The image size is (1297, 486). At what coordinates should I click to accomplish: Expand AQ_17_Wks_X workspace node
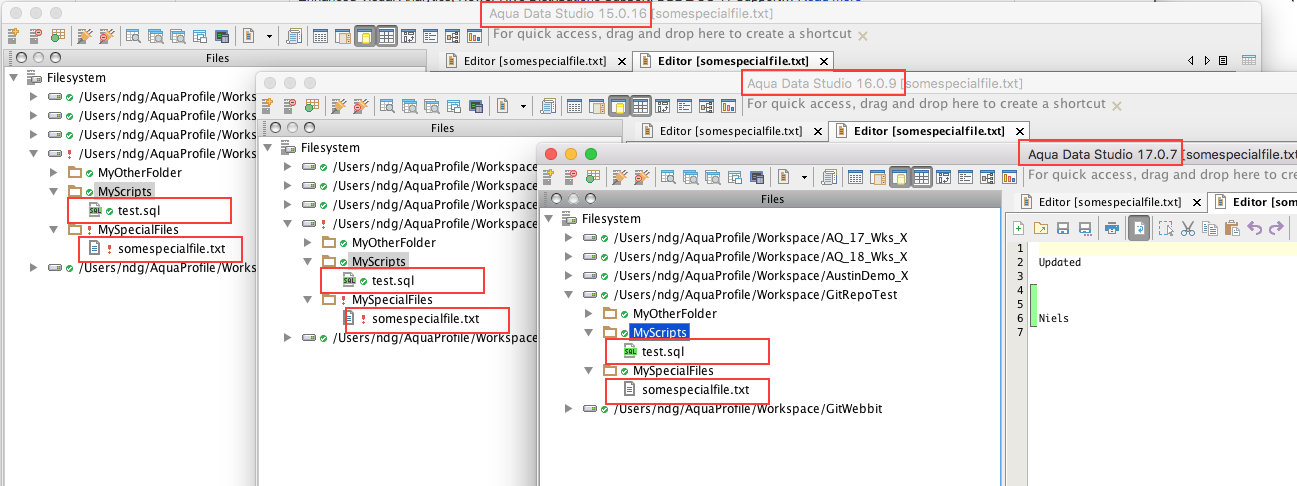(x=569, y=238)
